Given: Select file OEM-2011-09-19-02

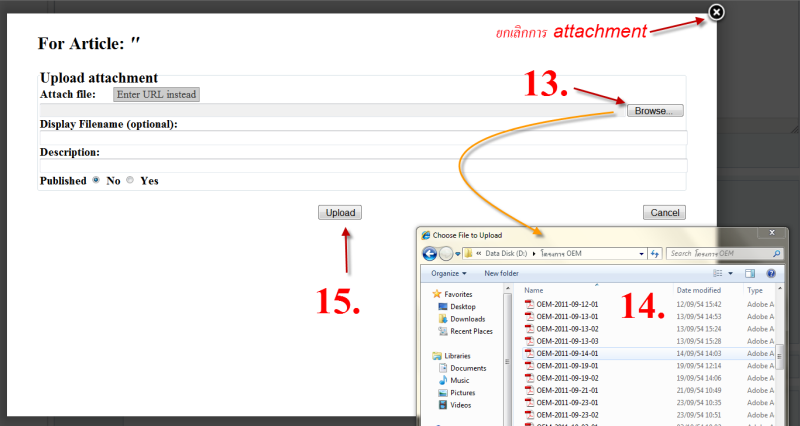Looking at the screenshot, I should 567,378.
